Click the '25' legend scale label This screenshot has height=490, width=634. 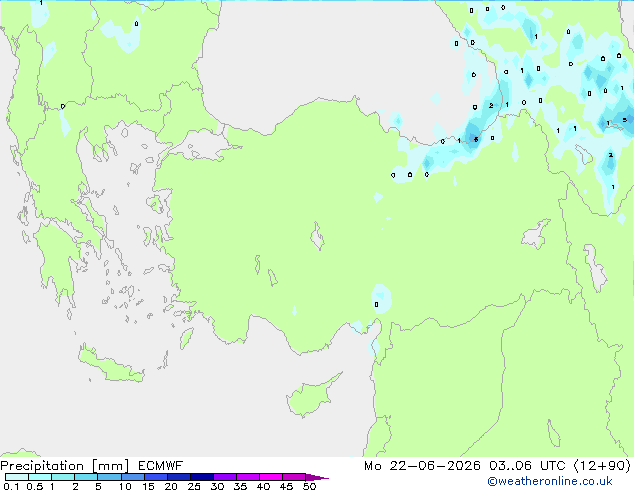[194, 486]
